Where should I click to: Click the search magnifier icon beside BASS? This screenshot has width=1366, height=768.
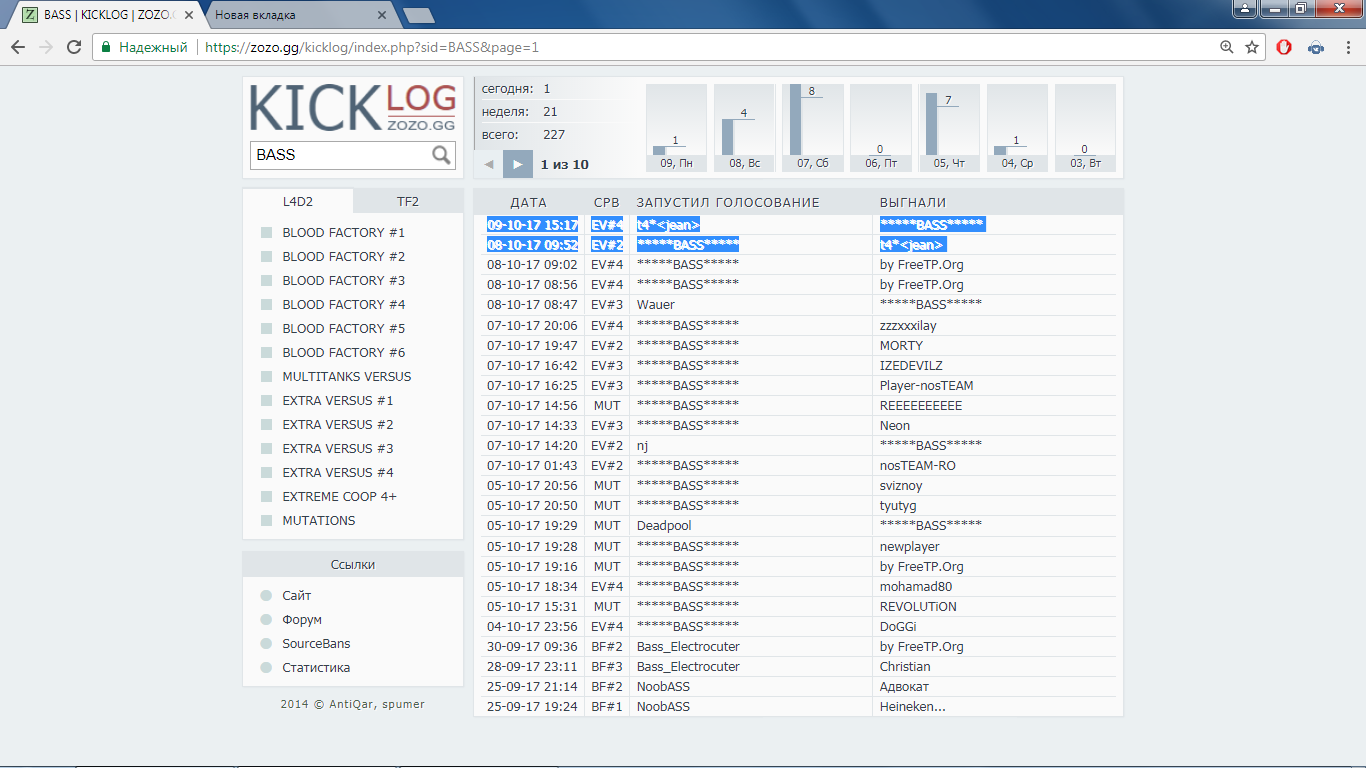point(441,155)
